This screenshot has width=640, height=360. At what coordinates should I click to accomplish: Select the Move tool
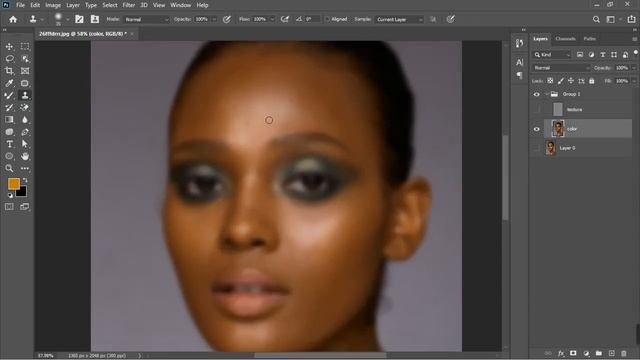(x=9, y=47)
